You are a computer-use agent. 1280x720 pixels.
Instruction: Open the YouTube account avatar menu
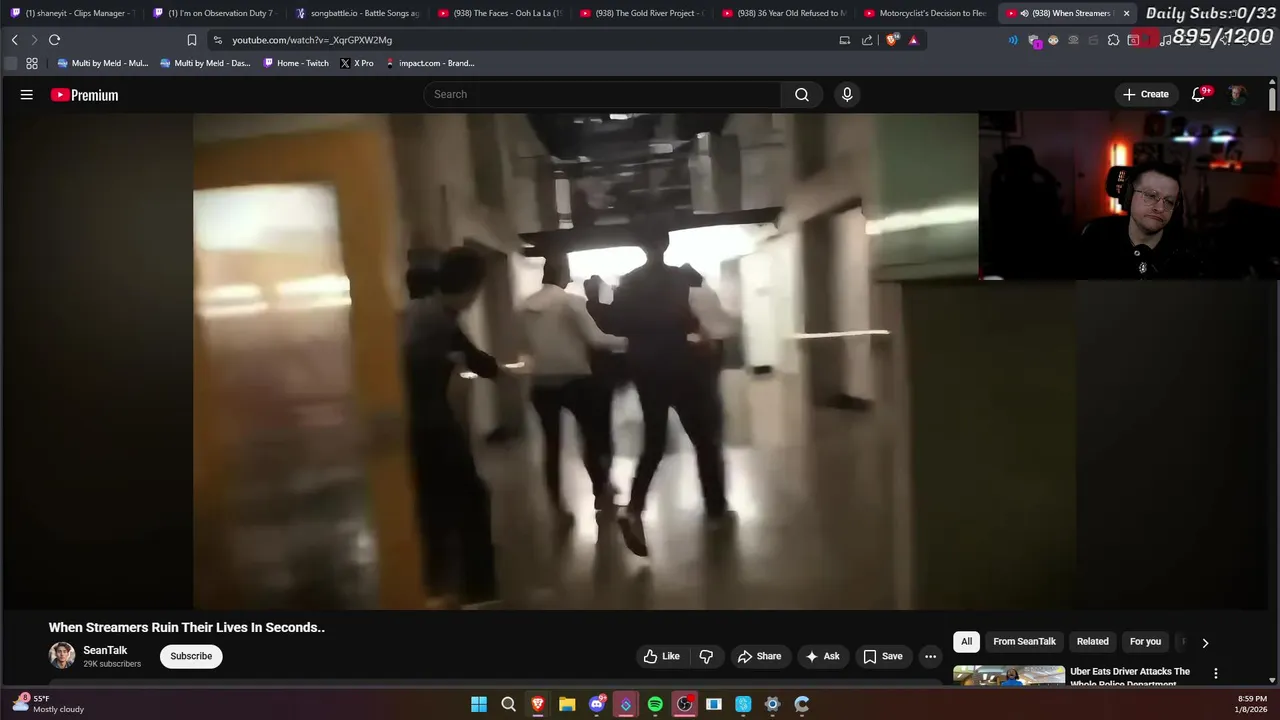coord(1237,94)
